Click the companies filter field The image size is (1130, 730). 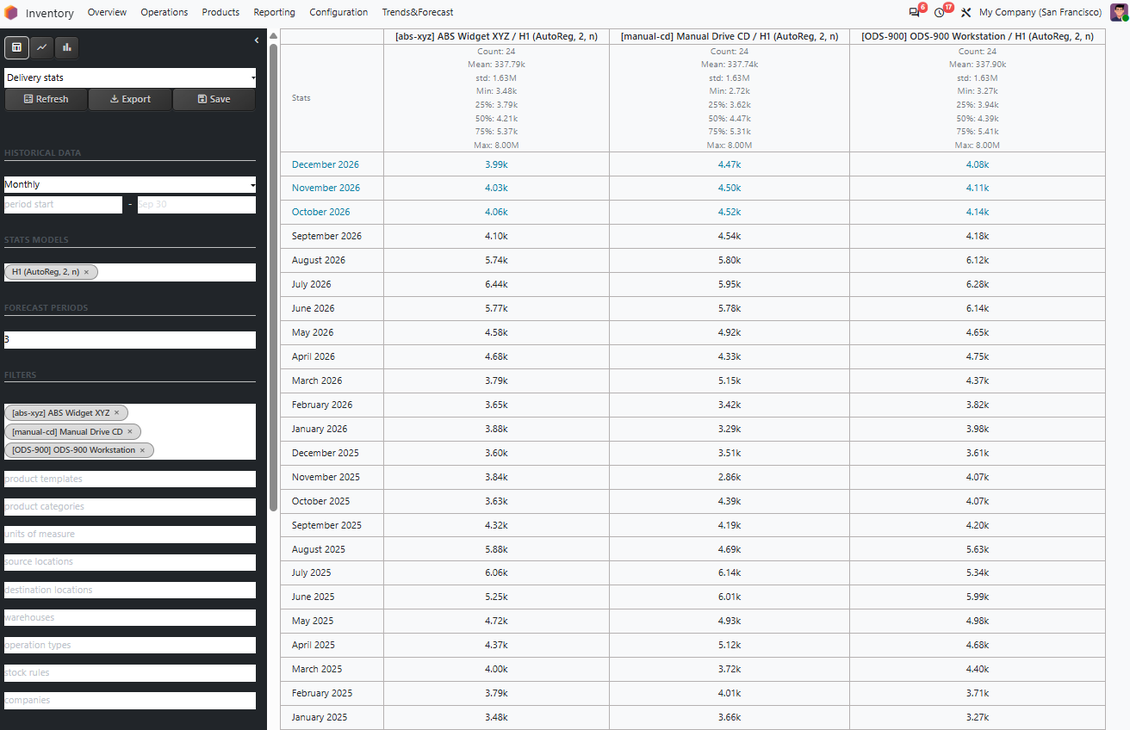[x=130, y=700]
